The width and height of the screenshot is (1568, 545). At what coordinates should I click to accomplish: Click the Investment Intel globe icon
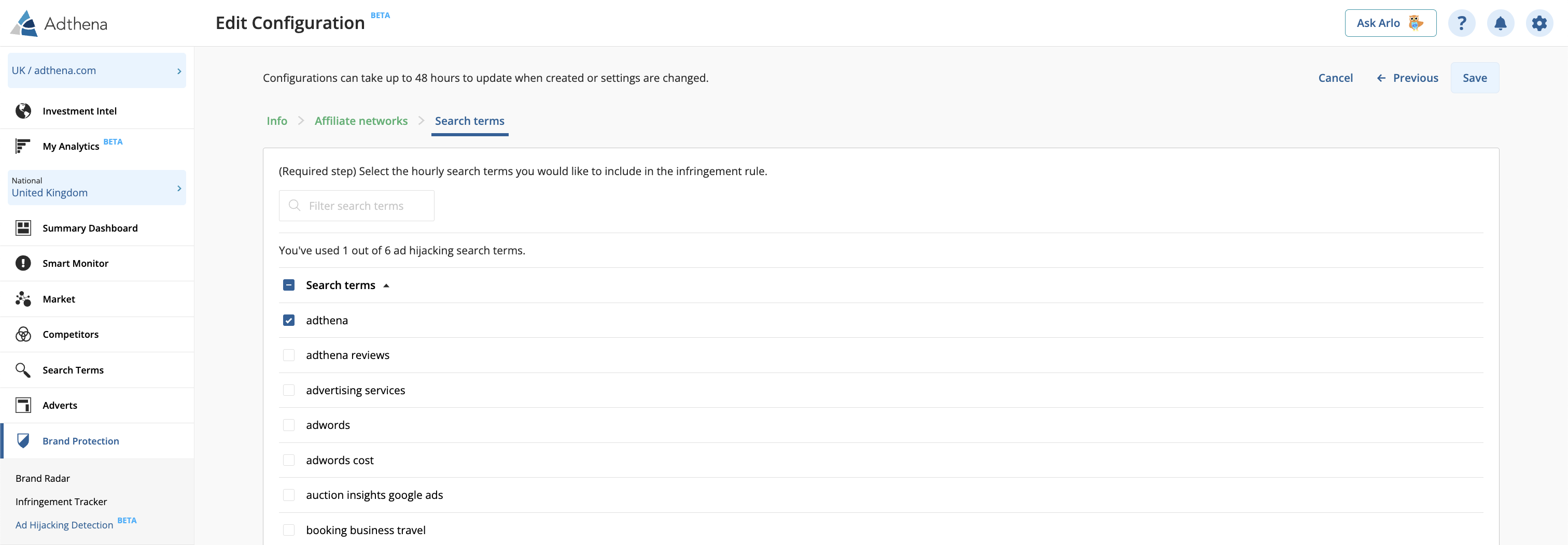point(23,111)
